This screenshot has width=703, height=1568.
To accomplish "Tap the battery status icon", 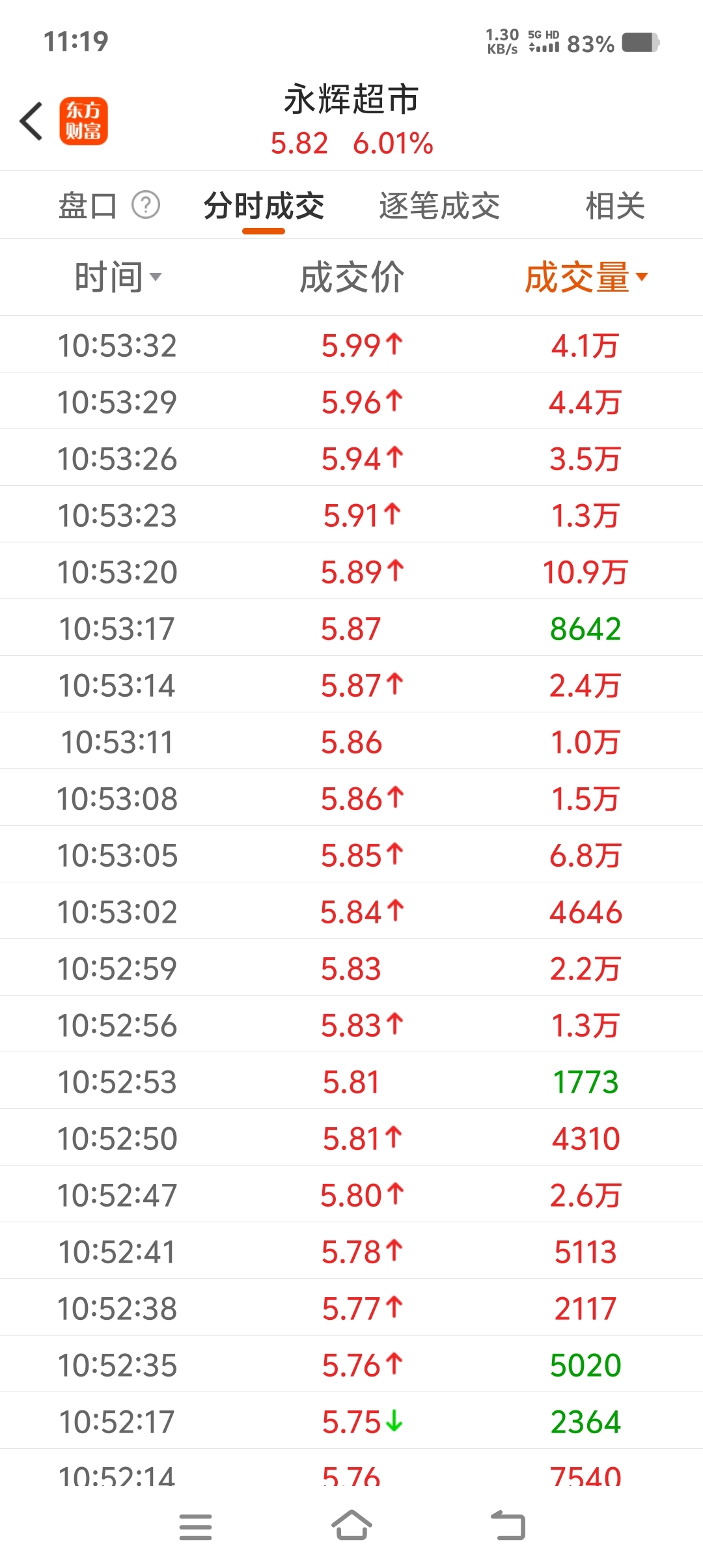I will coord(641,43).
